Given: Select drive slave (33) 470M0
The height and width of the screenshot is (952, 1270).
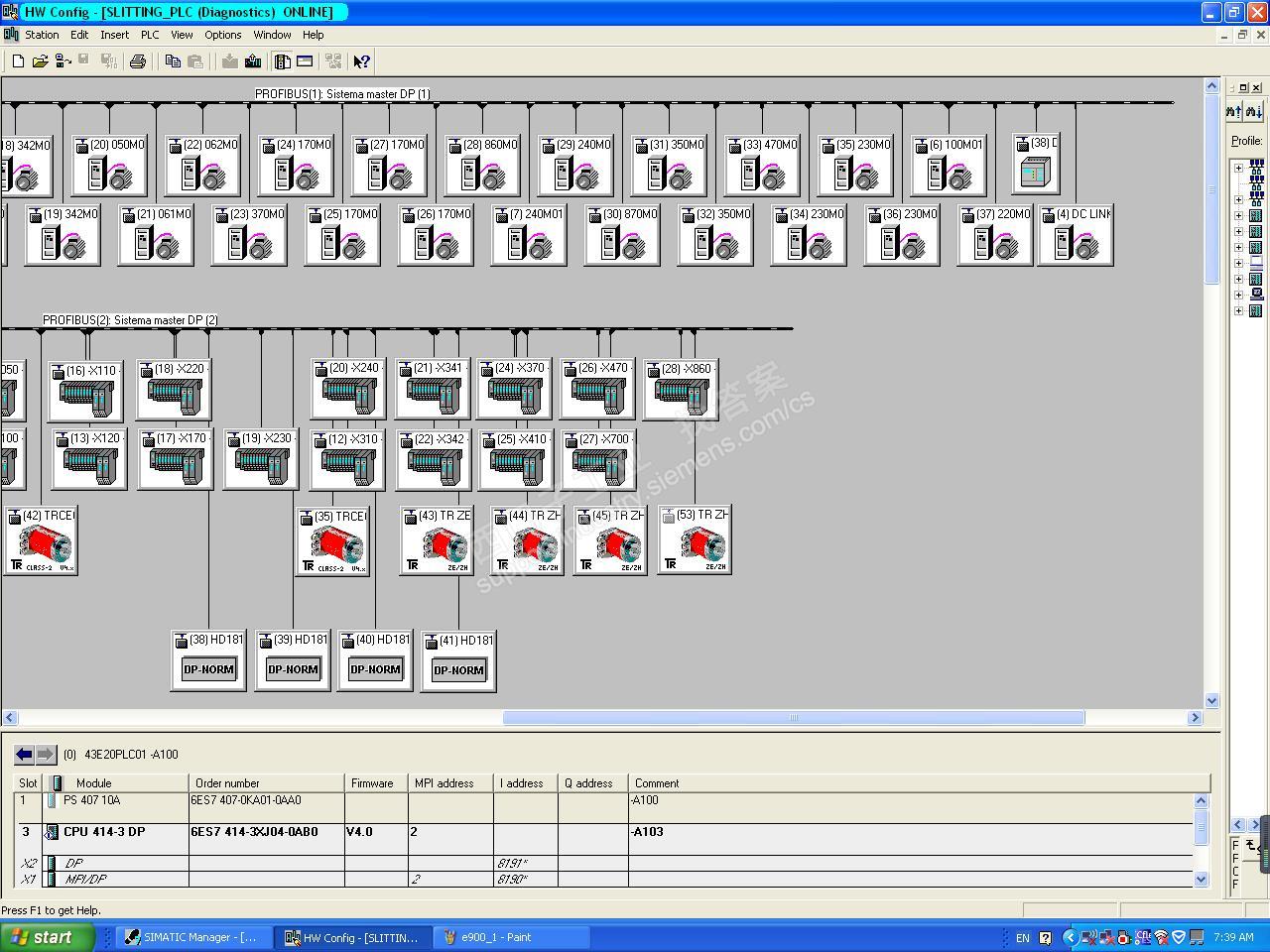Looking at the screenshot, I should pos(762,165).
